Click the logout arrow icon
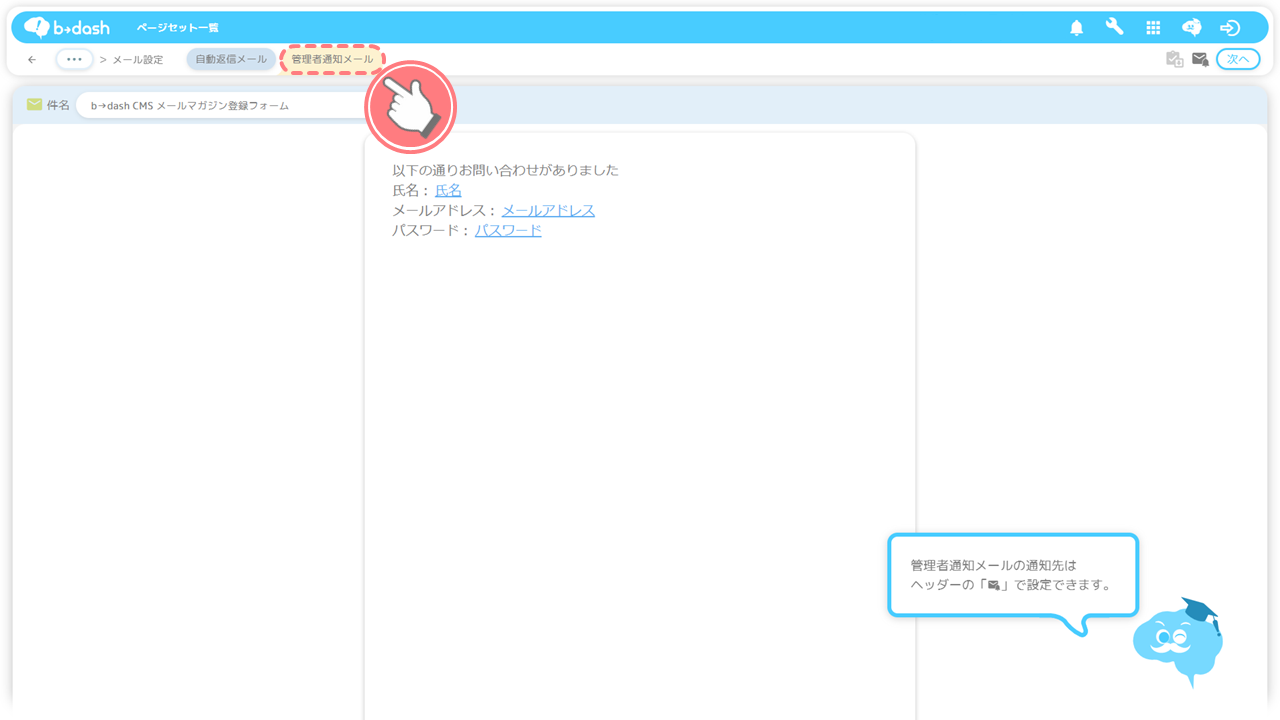 [1230, 28]
